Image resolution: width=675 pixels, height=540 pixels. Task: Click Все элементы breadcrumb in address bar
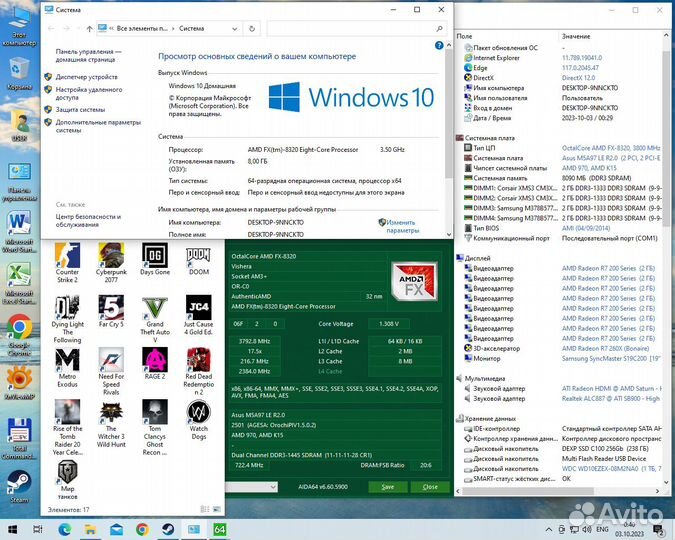(142, 28)
